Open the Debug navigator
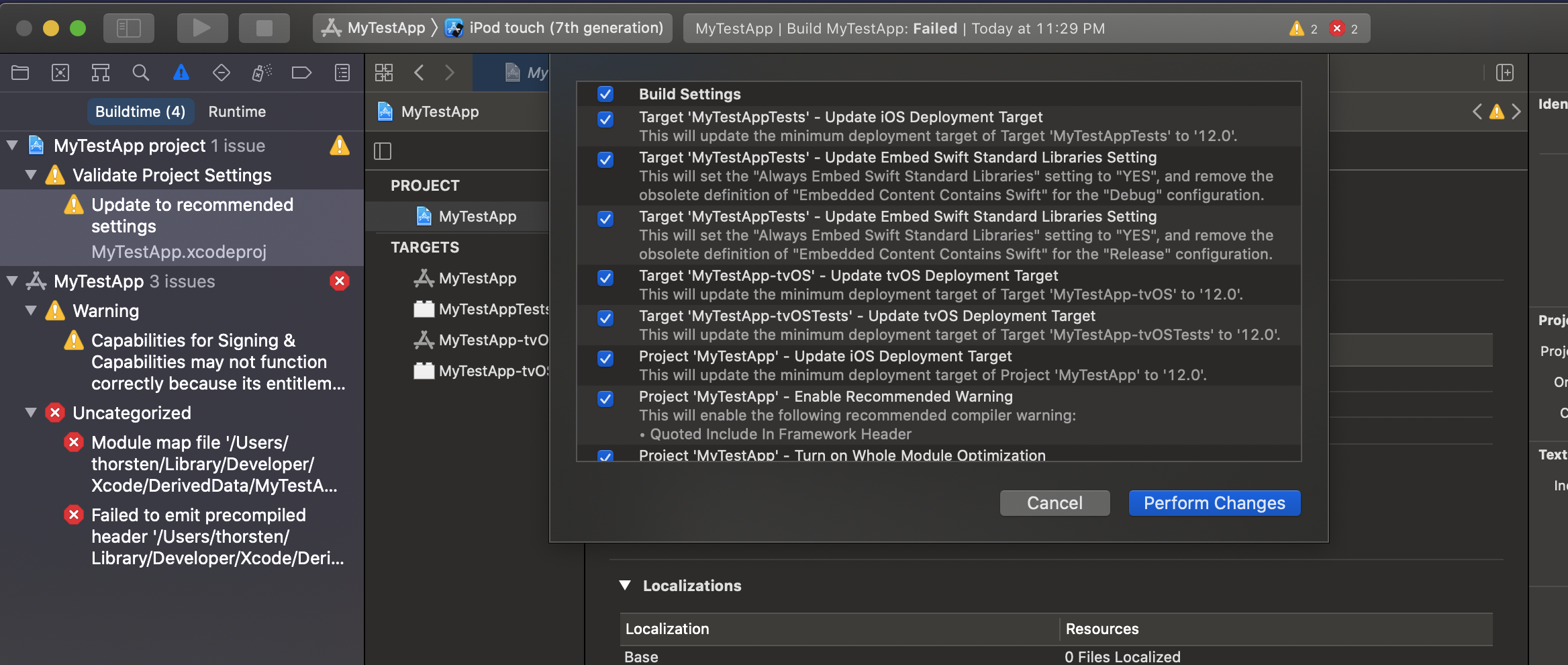This screenshot has width=1568, height=665. (x=262, y=73)
